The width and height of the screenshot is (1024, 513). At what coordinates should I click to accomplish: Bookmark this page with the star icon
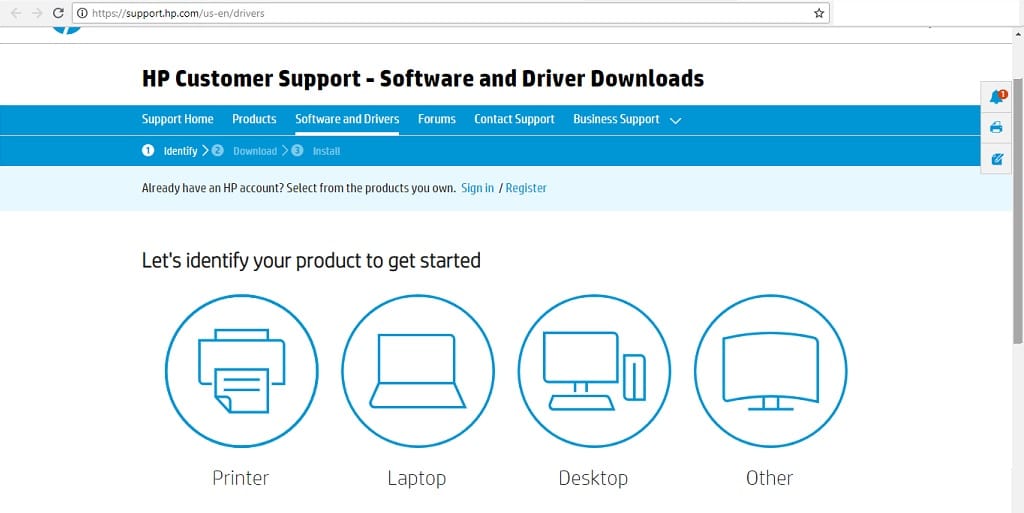pyautogui.click(x=819, y=13)
